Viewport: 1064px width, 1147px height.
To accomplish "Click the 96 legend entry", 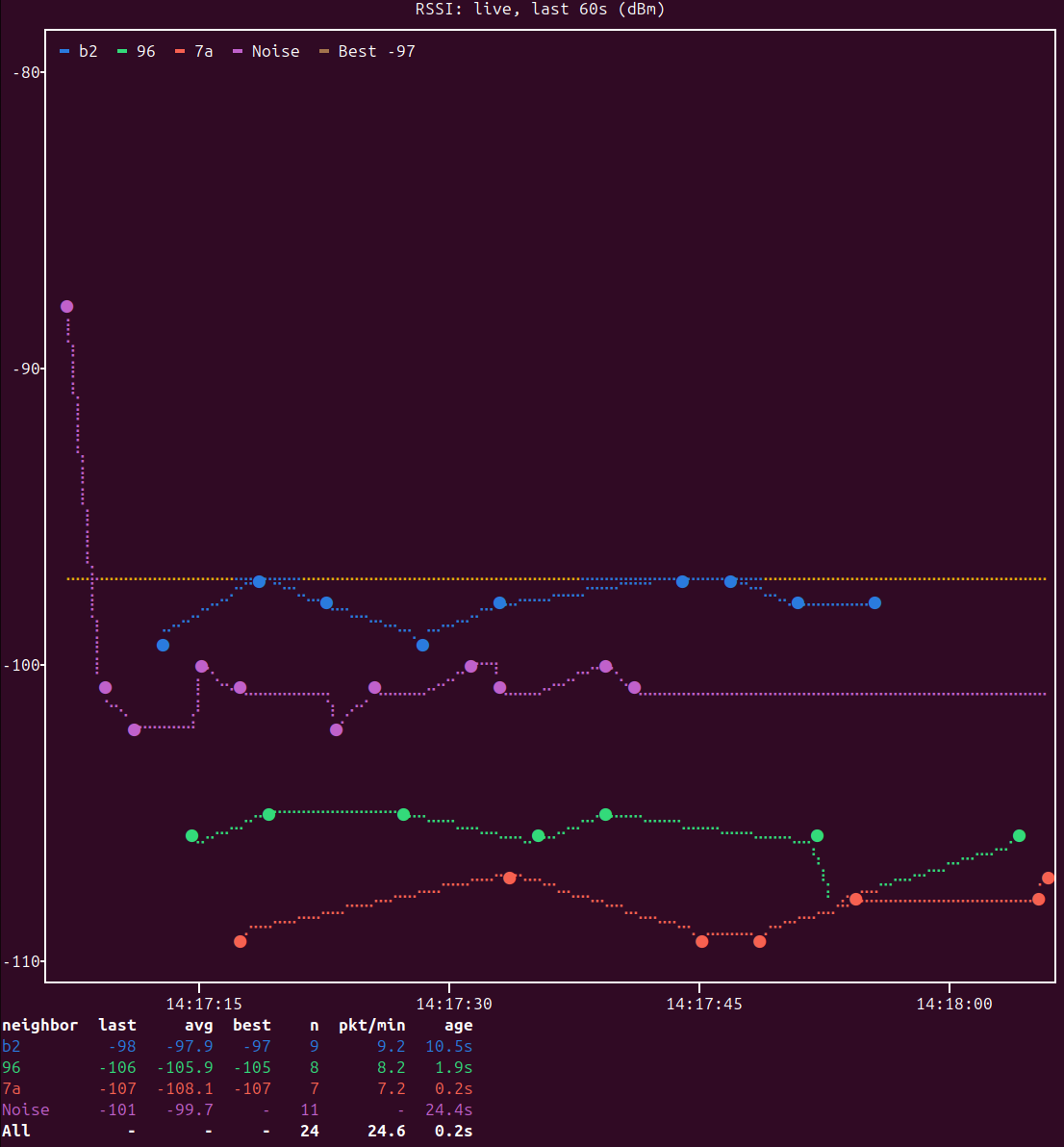I will point(136,51).
